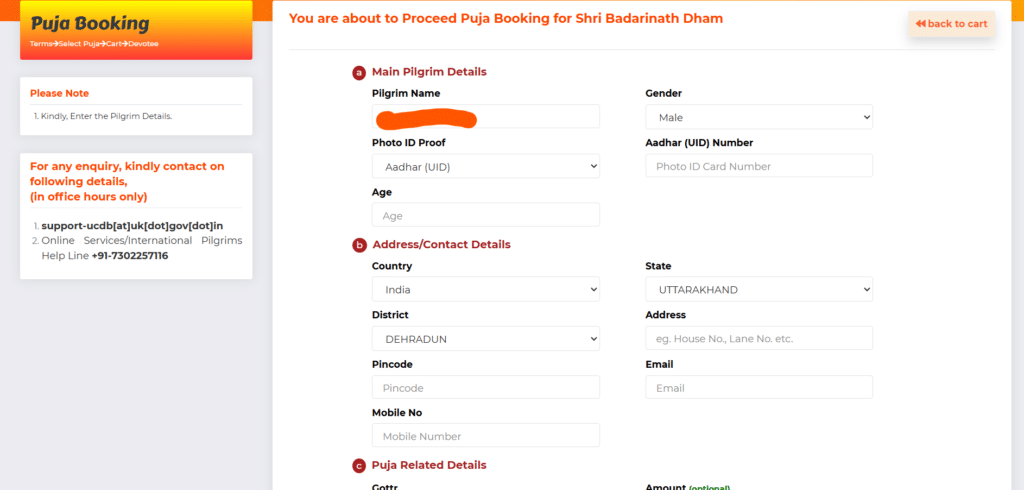
Task: Expand the Country dropdown set to India
Action: pos(486,289)
